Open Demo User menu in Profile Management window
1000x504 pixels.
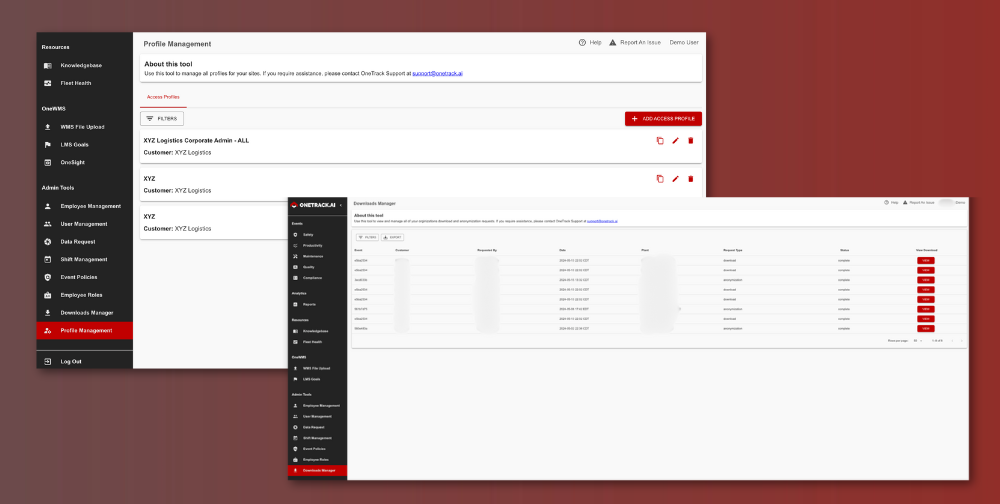click(x=684, y=43)
